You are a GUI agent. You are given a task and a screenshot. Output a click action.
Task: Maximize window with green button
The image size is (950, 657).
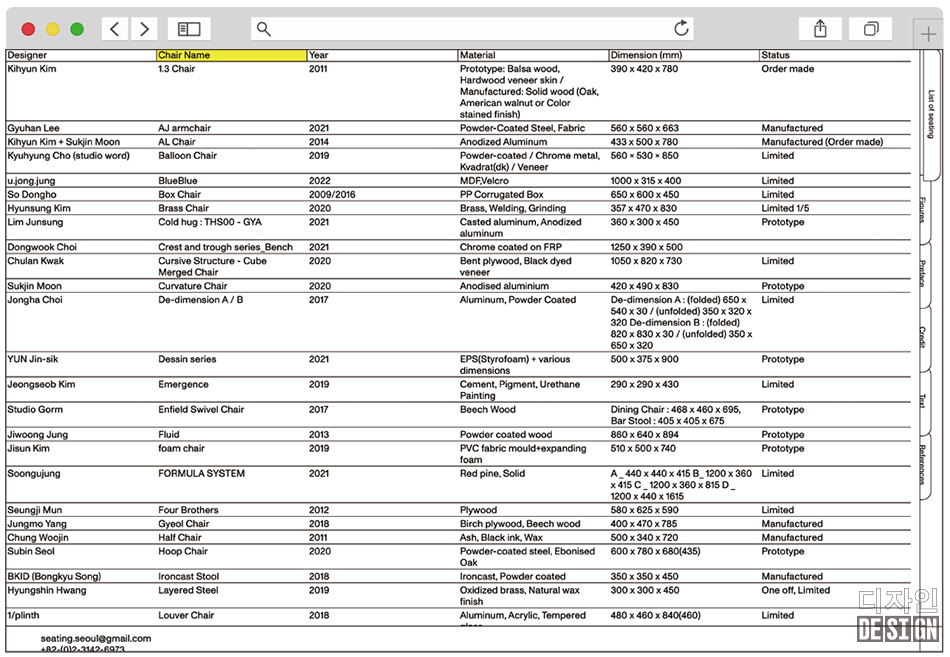77,28
